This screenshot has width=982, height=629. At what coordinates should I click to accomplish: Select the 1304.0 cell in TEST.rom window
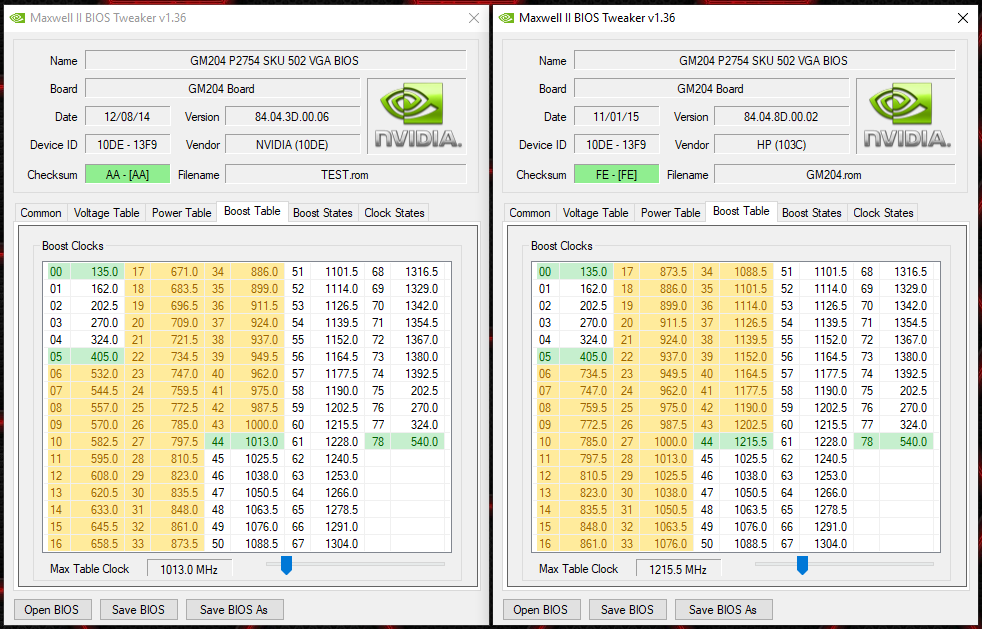click(x=338, y=544)
